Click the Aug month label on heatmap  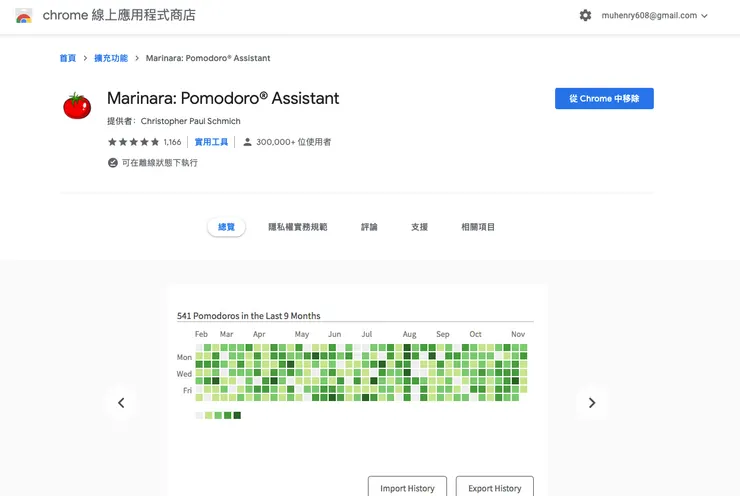coord(409,334)
